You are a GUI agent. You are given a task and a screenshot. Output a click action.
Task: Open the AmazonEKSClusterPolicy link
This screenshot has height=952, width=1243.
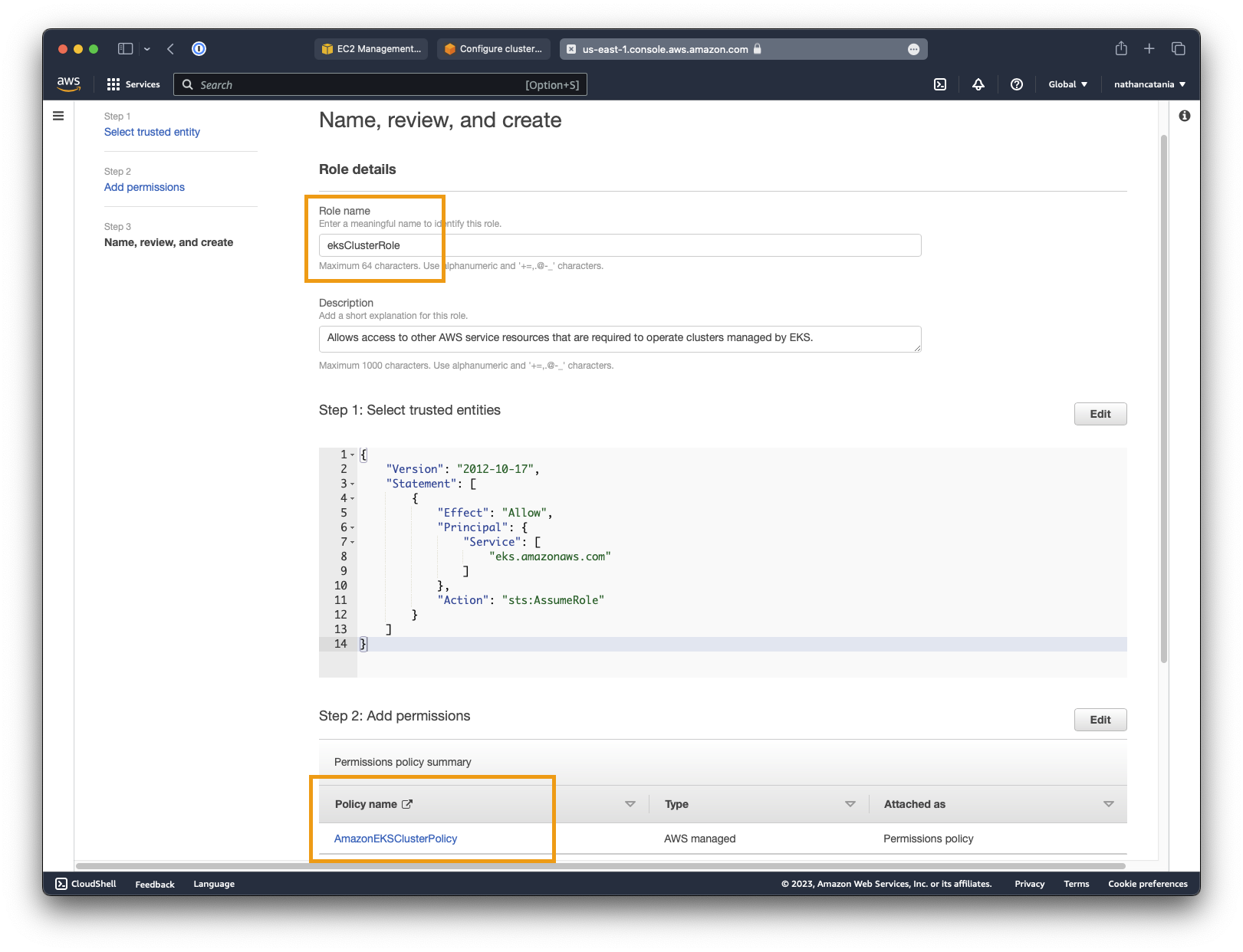tap(396, 839)
